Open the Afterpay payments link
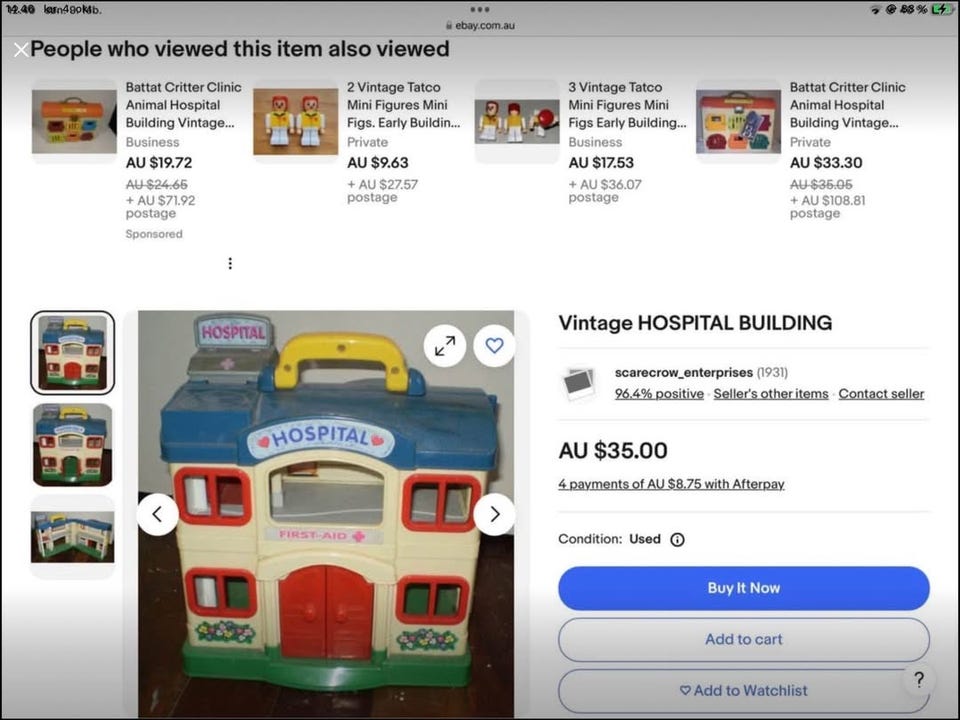The height and width of the screenshot is (720, 960). 671,484
